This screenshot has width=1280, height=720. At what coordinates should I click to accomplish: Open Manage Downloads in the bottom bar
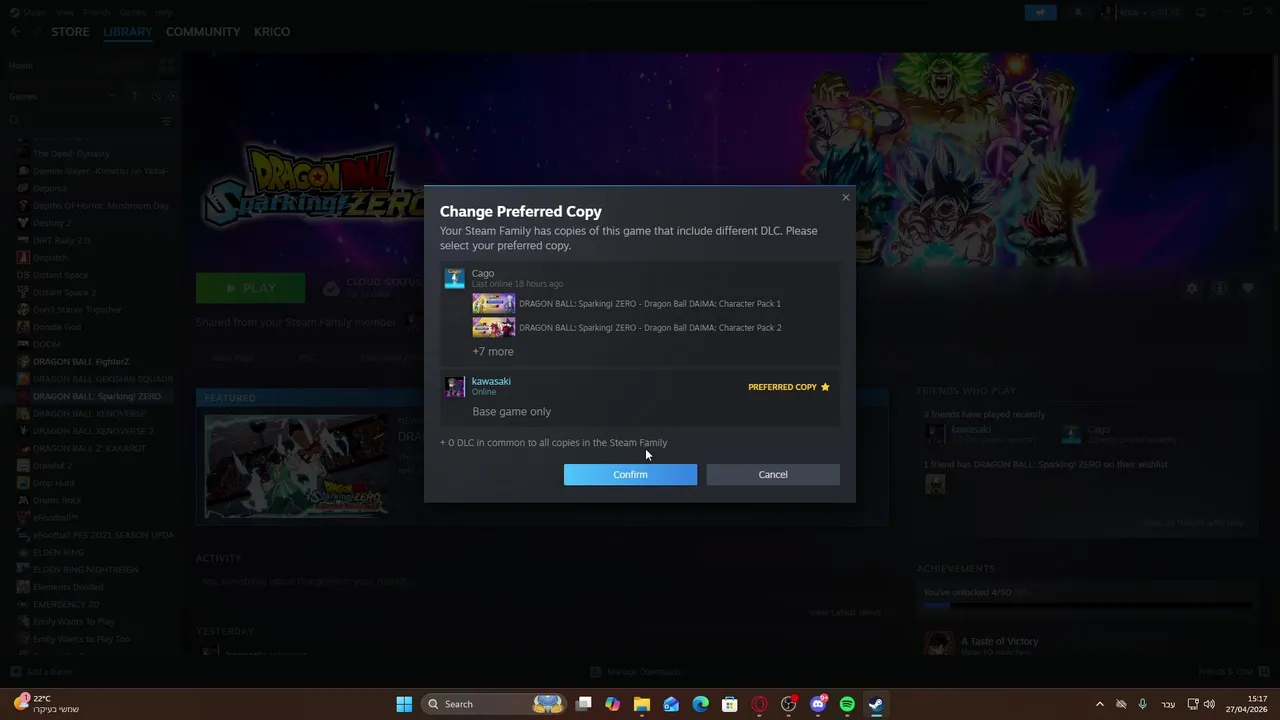(636, 672)
